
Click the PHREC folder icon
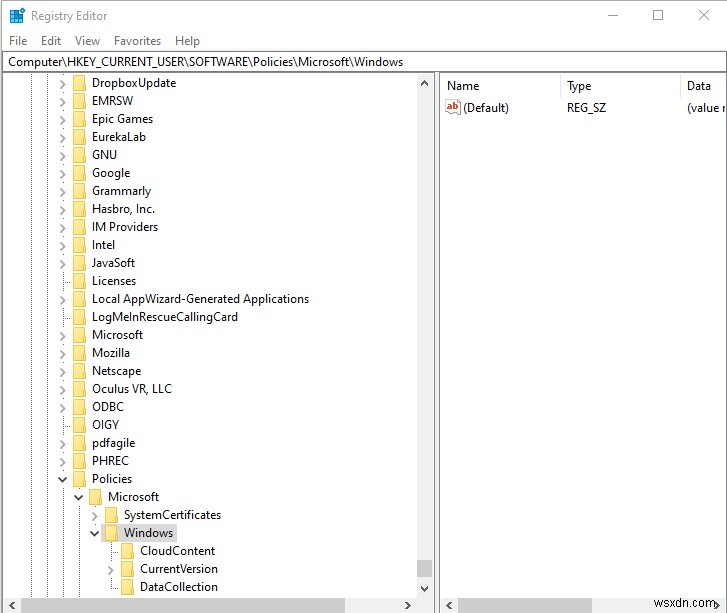pos(80,461)
